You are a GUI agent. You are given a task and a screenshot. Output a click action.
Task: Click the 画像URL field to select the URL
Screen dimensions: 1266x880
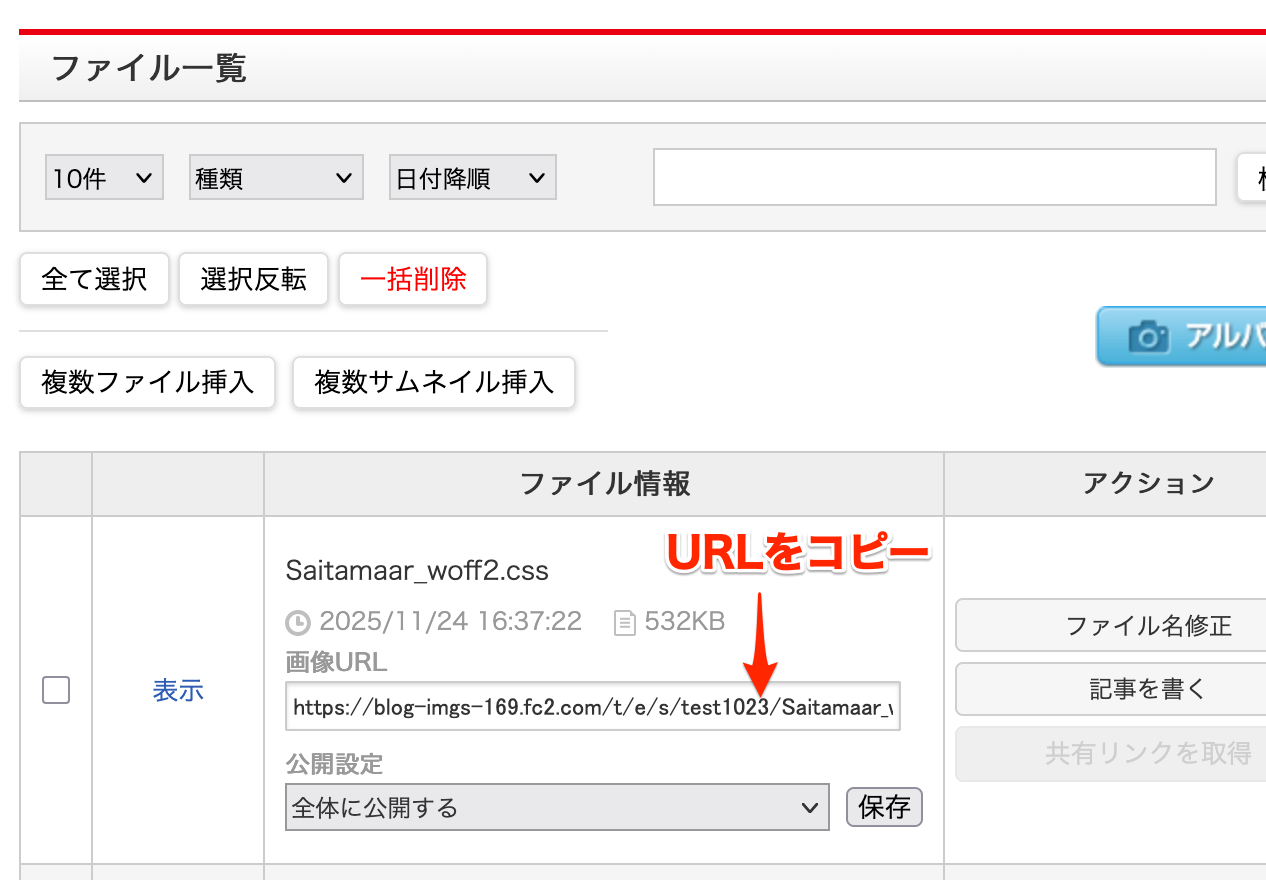pyautogui.click(x=592, y=707)
